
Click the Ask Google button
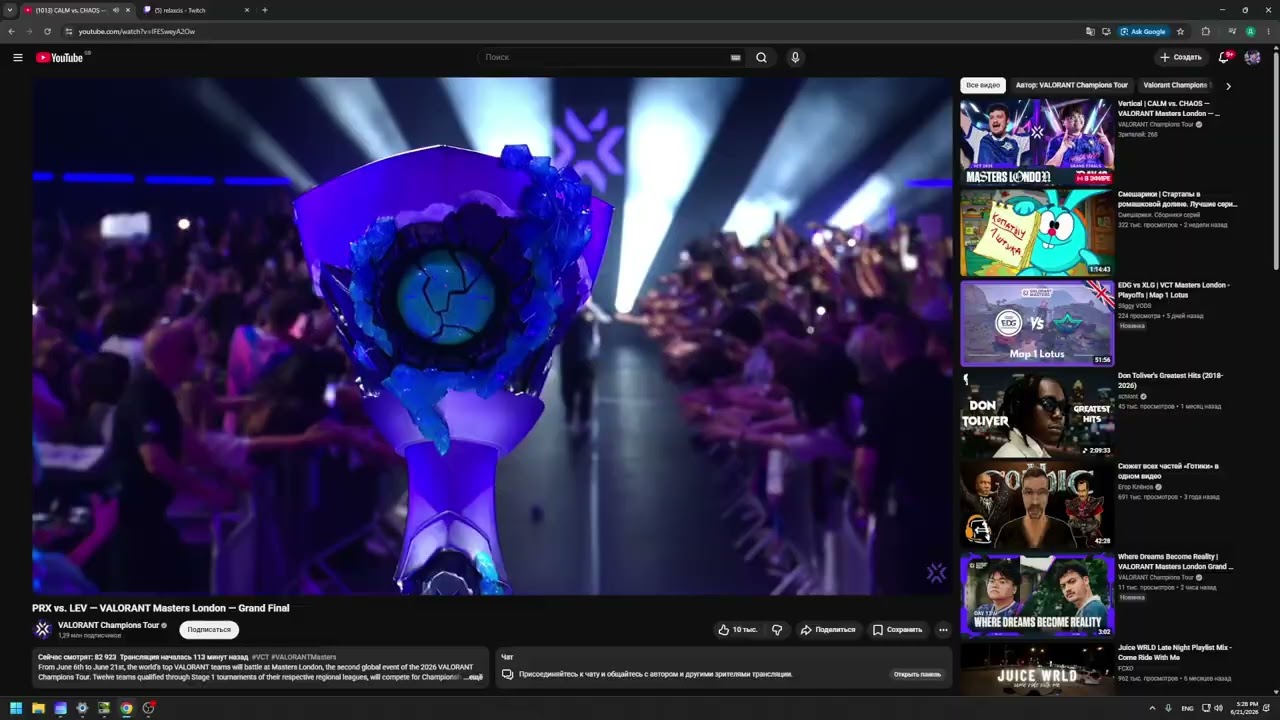[1143, 31]
